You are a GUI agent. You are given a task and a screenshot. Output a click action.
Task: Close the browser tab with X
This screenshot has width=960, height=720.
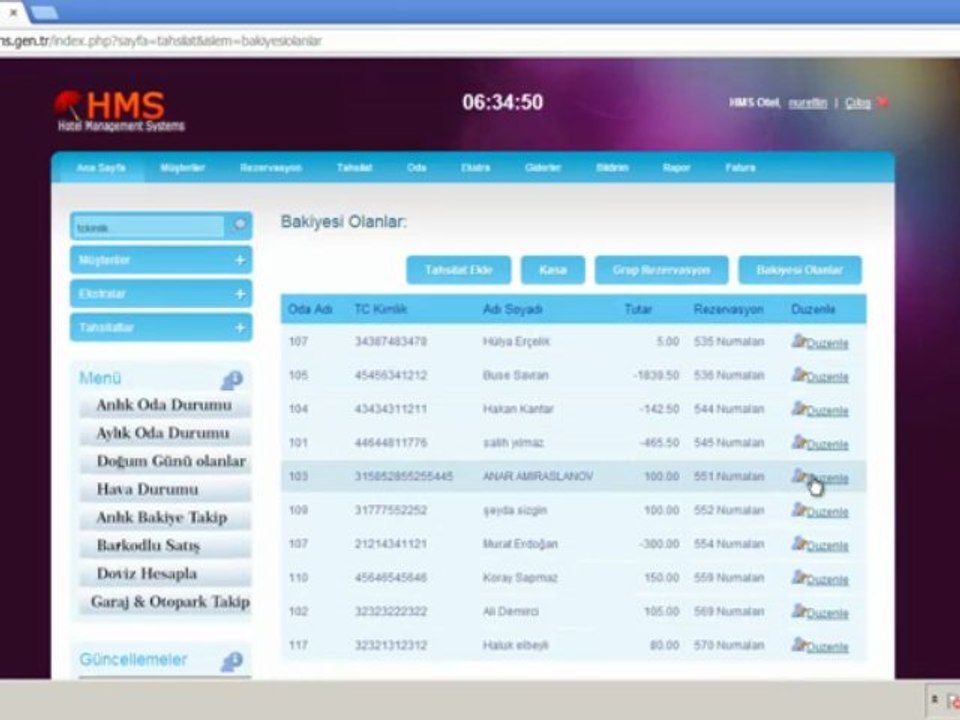pos(13,12)
